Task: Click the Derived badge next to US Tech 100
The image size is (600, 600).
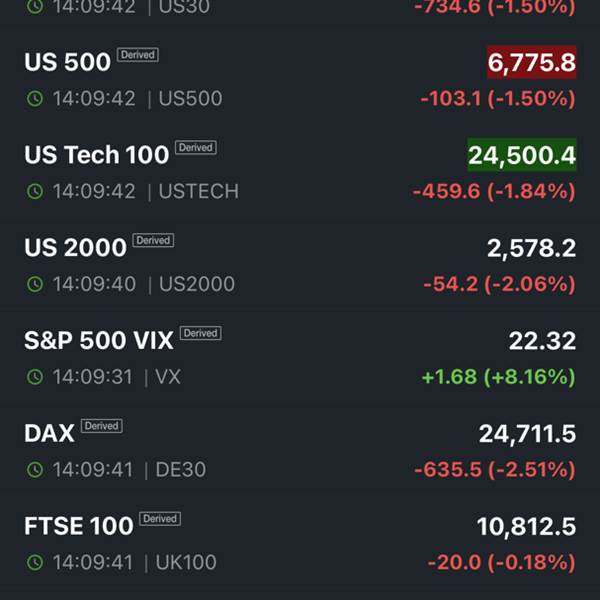Action: click(196, 148)
